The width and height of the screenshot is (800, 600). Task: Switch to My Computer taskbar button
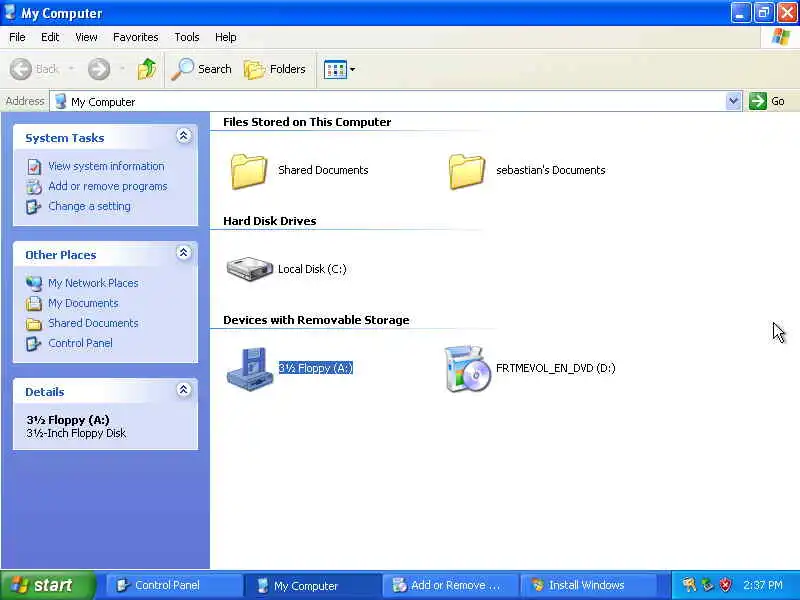(x=312, y=585)
